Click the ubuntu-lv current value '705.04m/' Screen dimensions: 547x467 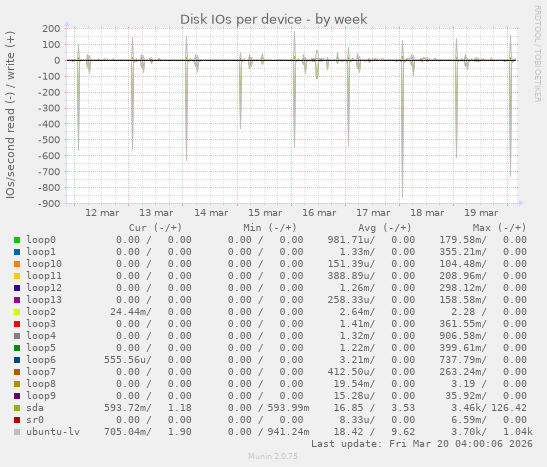128,432
